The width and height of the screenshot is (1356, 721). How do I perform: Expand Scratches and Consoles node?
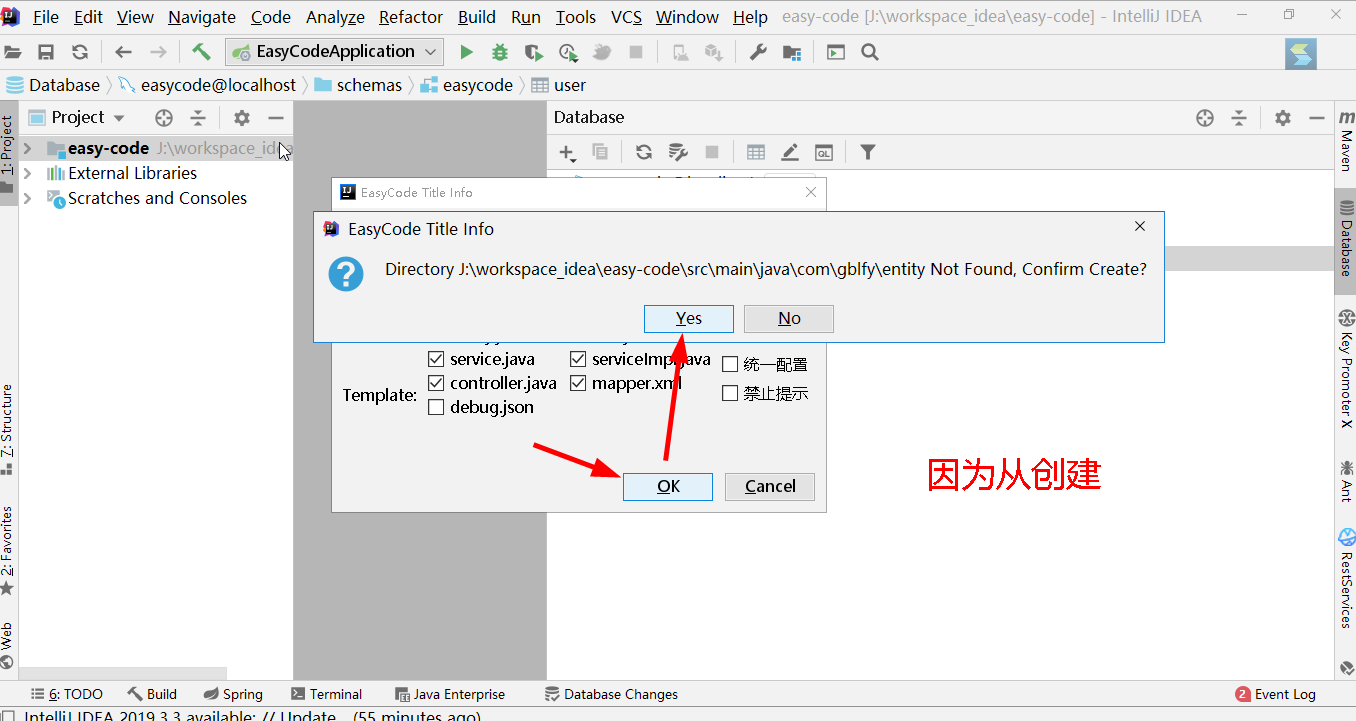[27, 198]
